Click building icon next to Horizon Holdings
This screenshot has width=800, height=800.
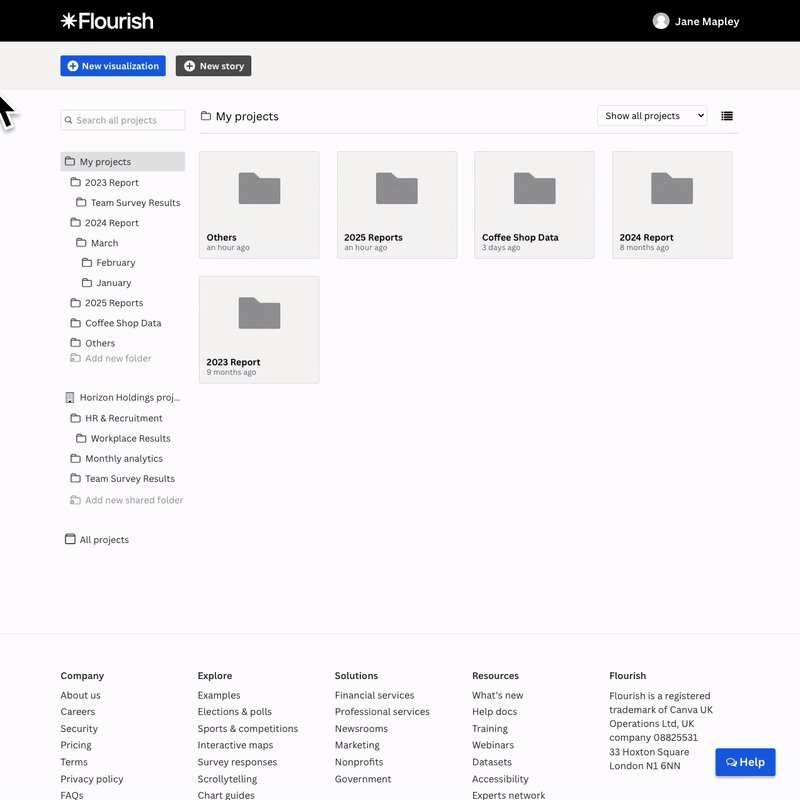70,397
